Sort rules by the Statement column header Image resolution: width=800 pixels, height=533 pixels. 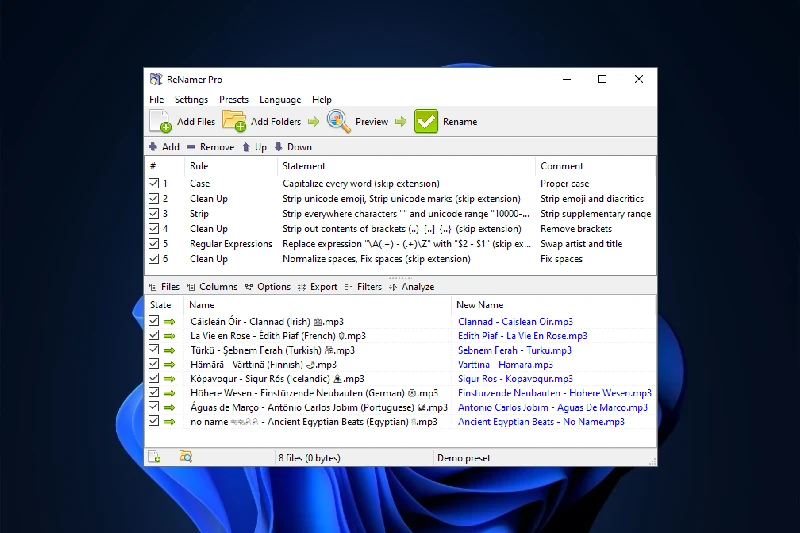click(x=406, y=166)
